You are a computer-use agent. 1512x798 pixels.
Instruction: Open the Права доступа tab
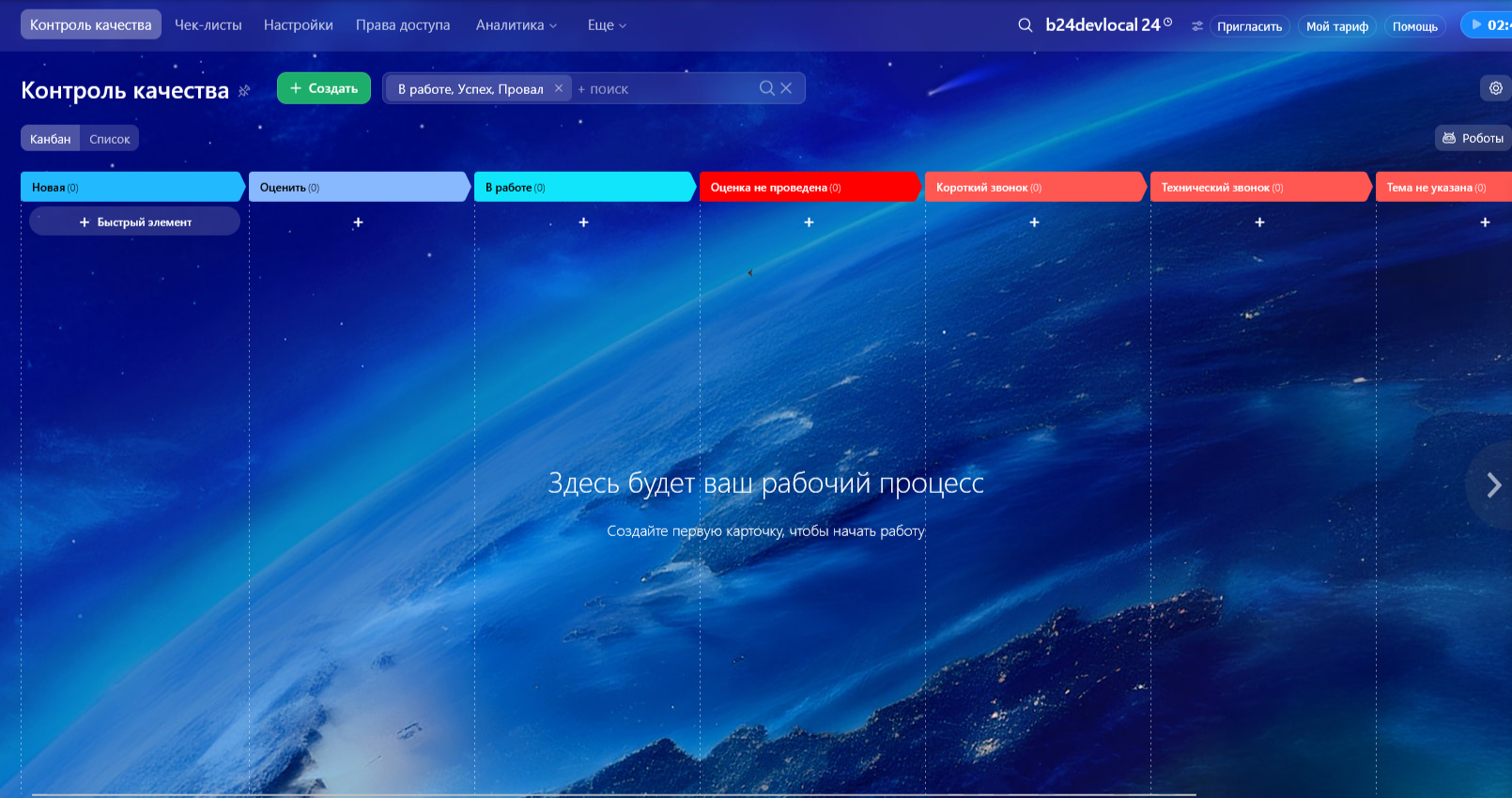click(403, 25)
